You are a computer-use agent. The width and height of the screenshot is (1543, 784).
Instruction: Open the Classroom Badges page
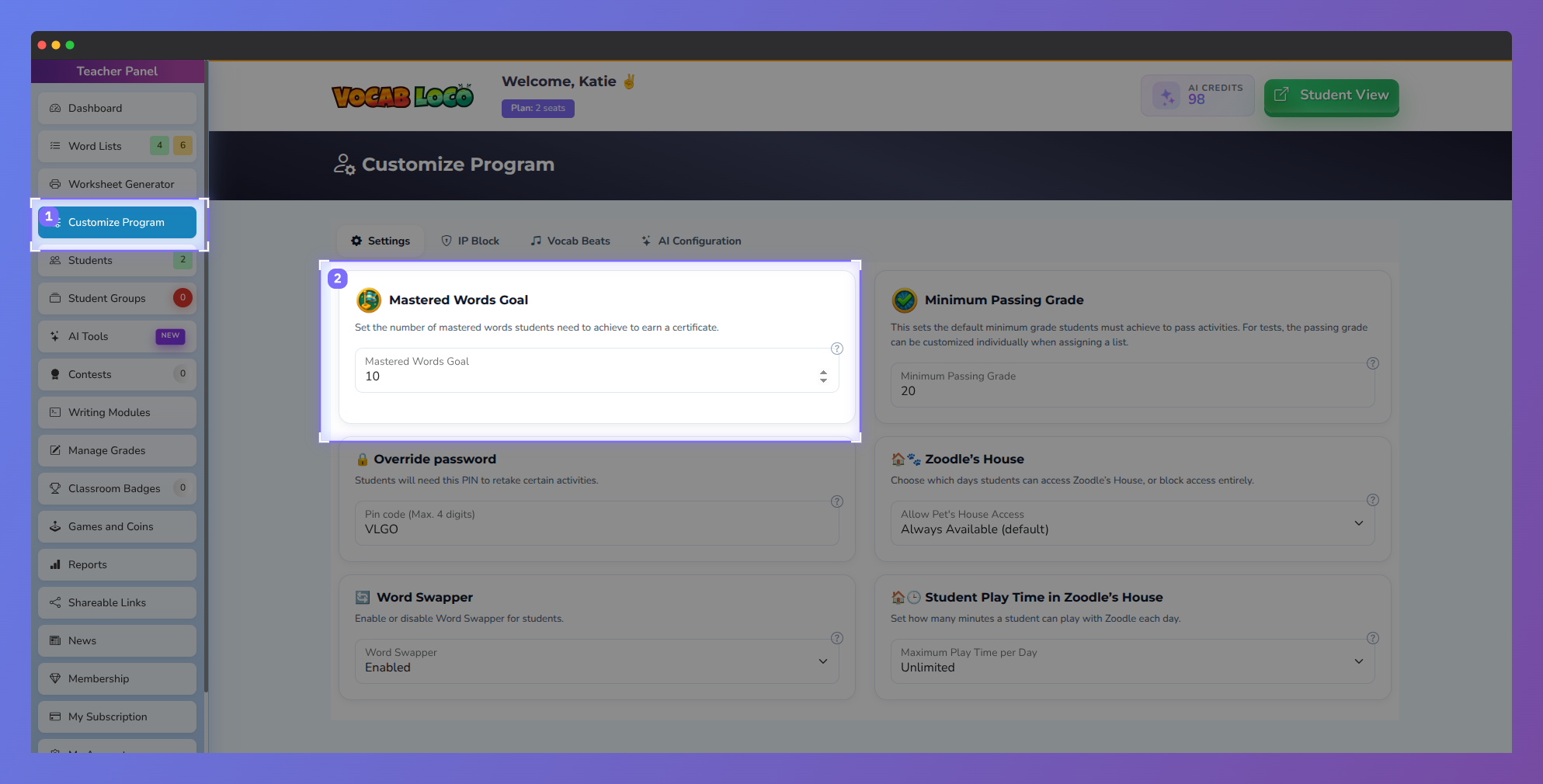[x=117, y=488]
